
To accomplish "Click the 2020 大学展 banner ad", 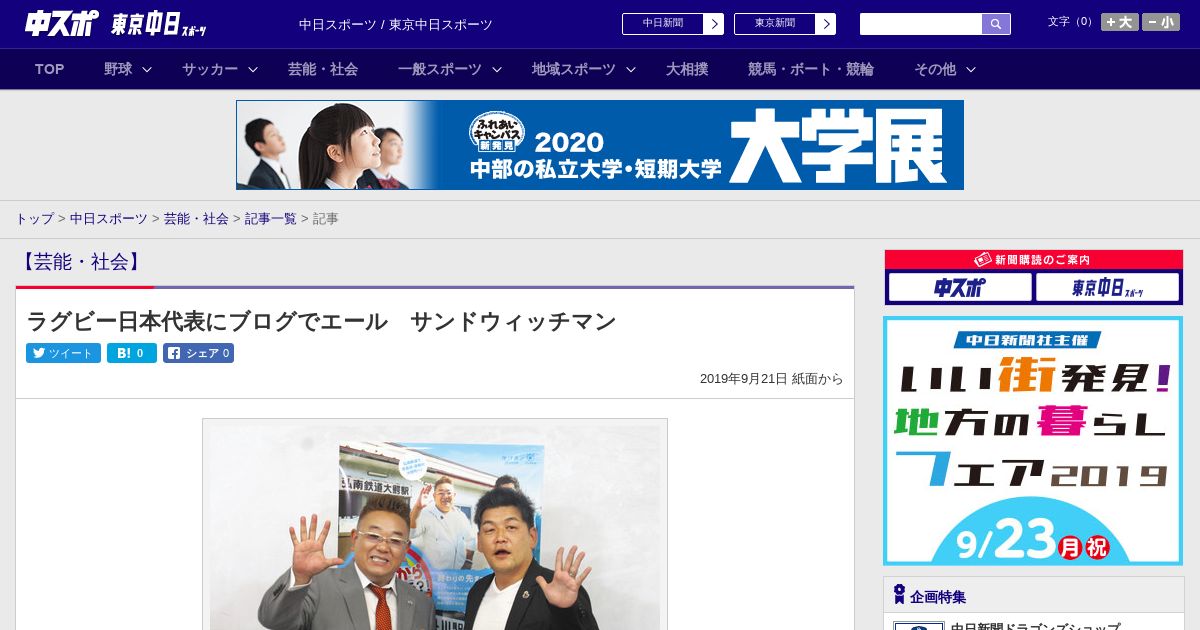I will coord(600,145).
